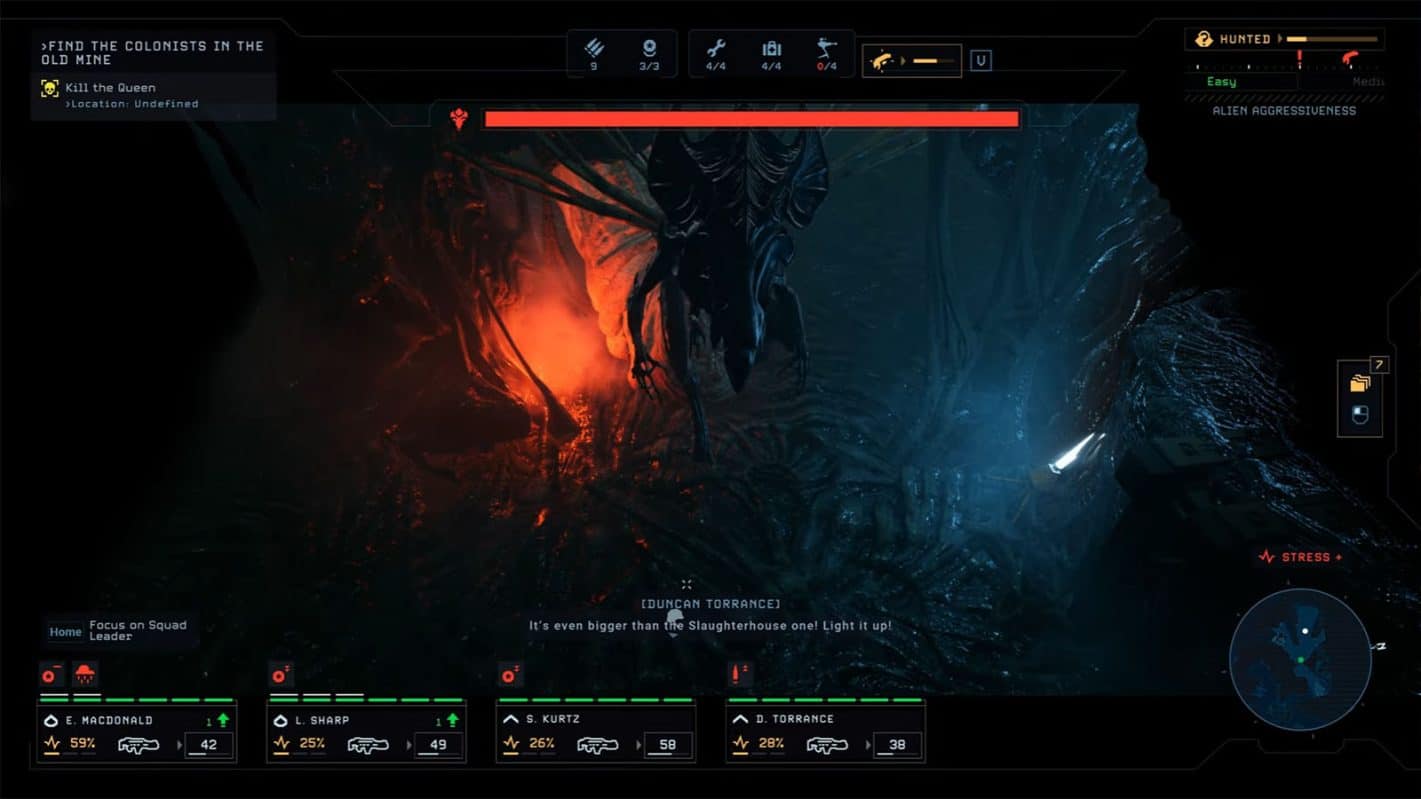
Task: Select S. Kurtz's red grenade ability icon
Action: pyautogui.click(x=511, y=674)
